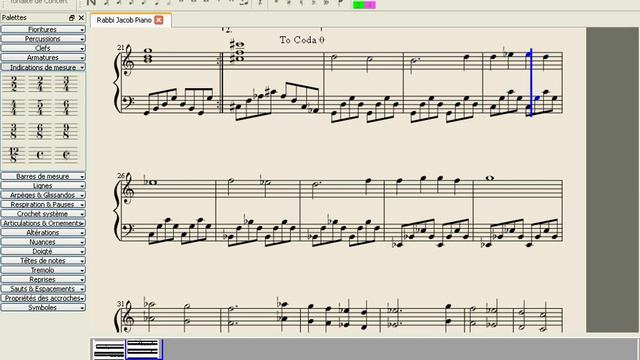Click the first page thumbnail in navigator

point(109,349)
